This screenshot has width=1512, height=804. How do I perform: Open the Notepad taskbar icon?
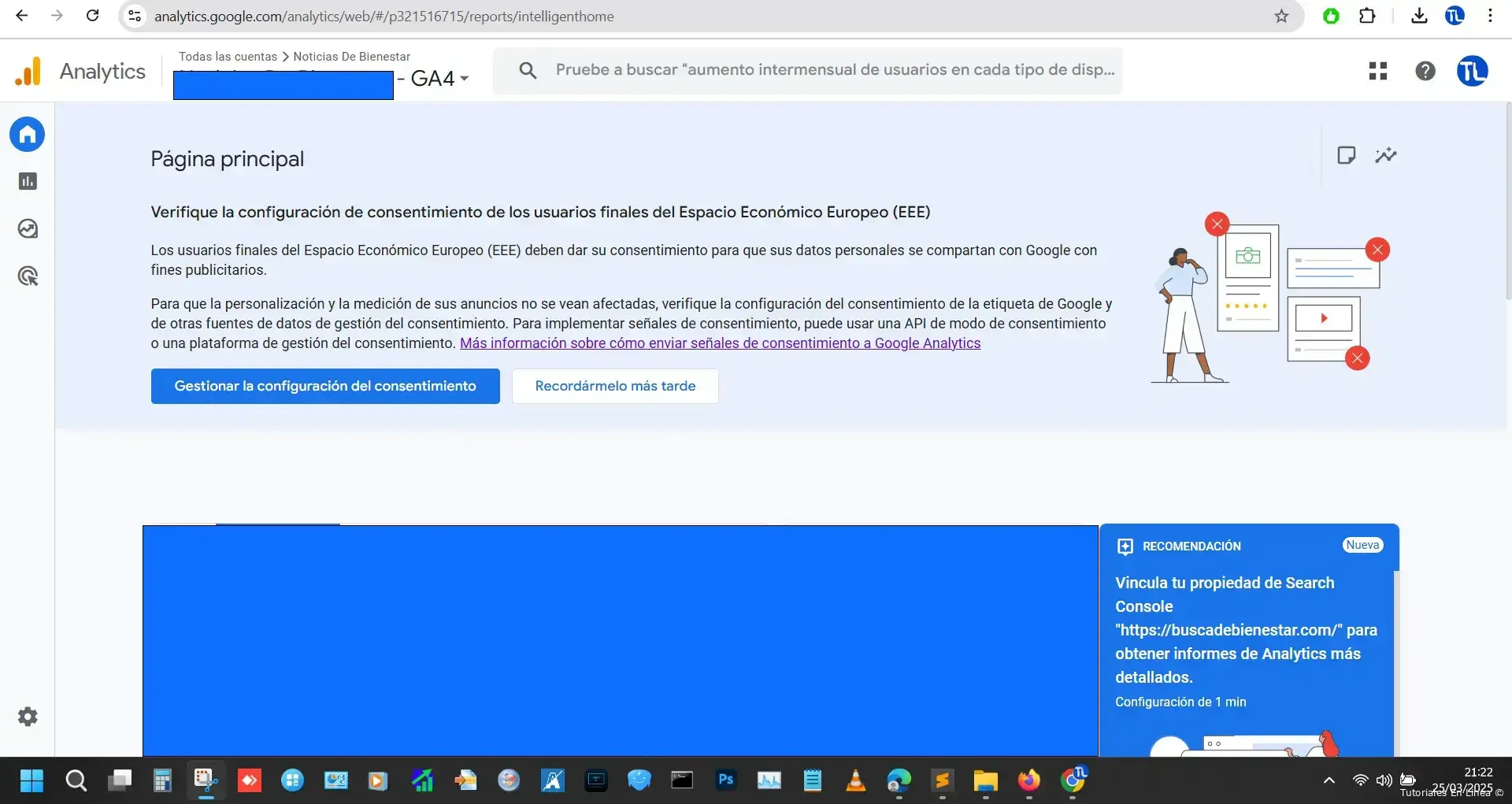(x=812, y=780)
